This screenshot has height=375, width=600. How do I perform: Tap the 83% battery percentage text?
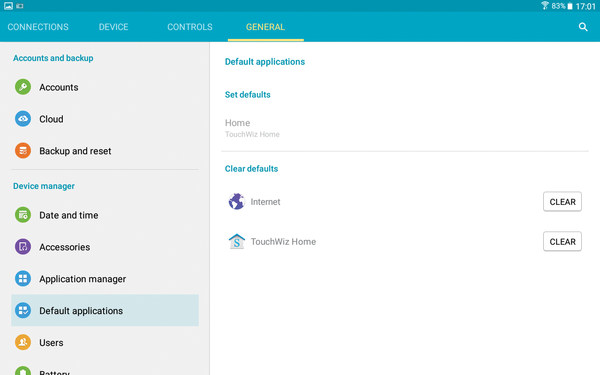pyautogui.click(x=558, y=6)
